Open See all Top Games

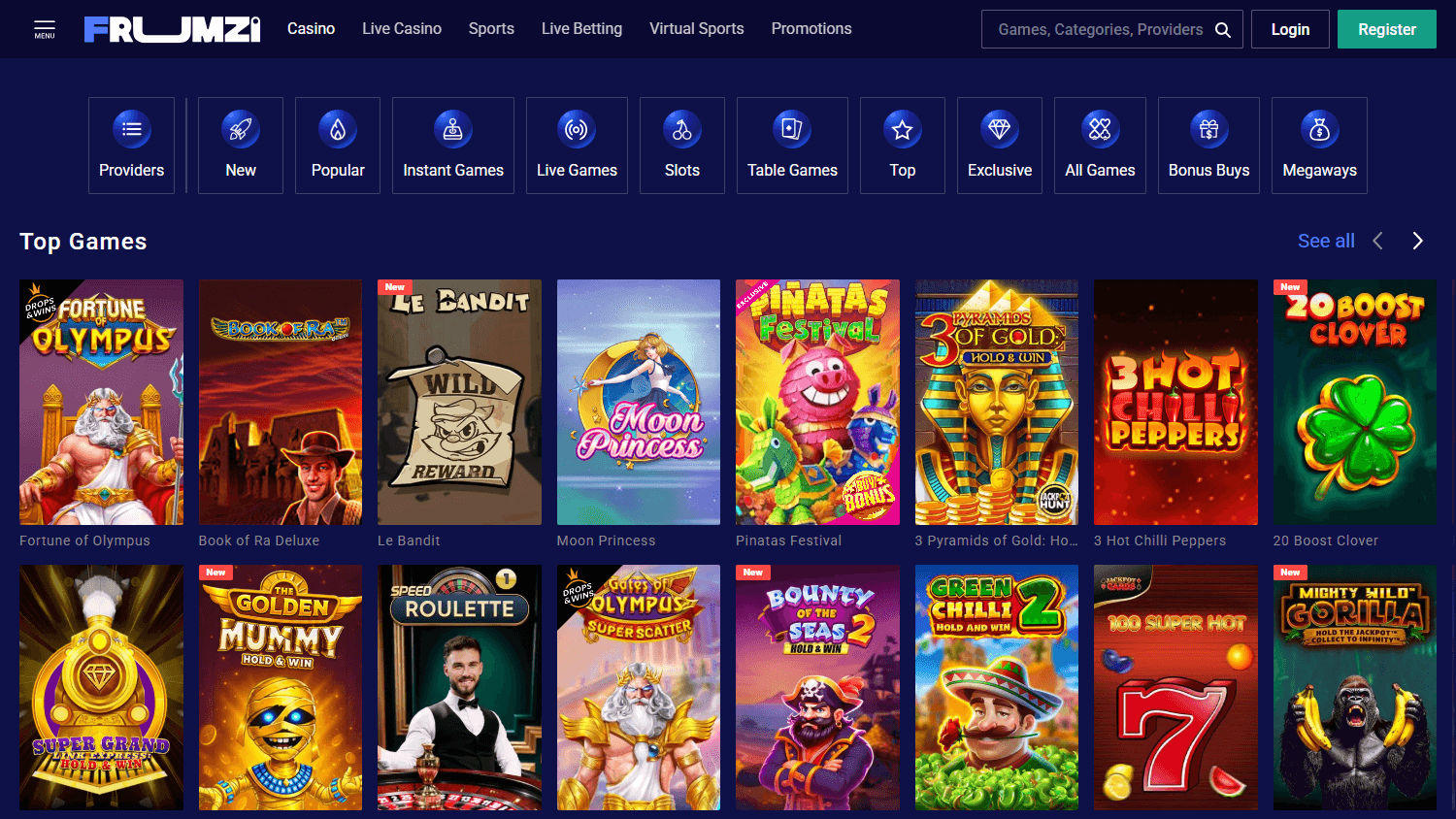[x=1326, y=240]
